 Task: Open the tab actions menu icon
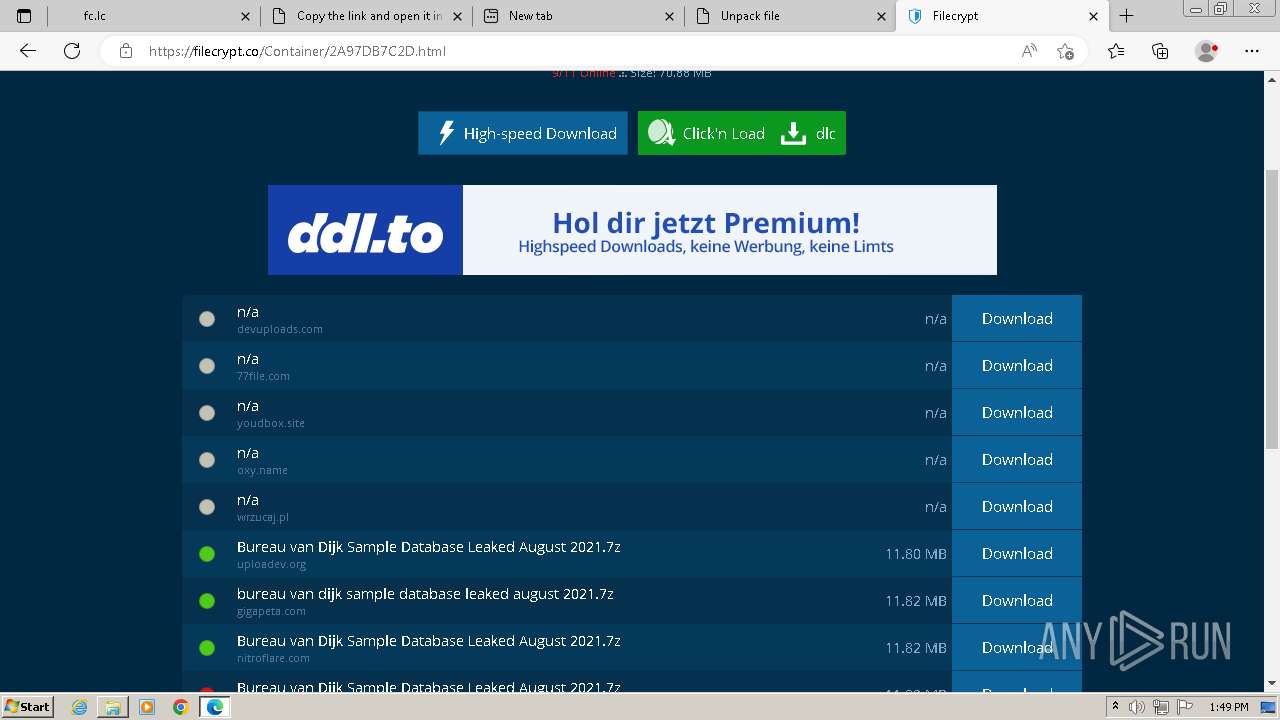click(x=24, y=16)
